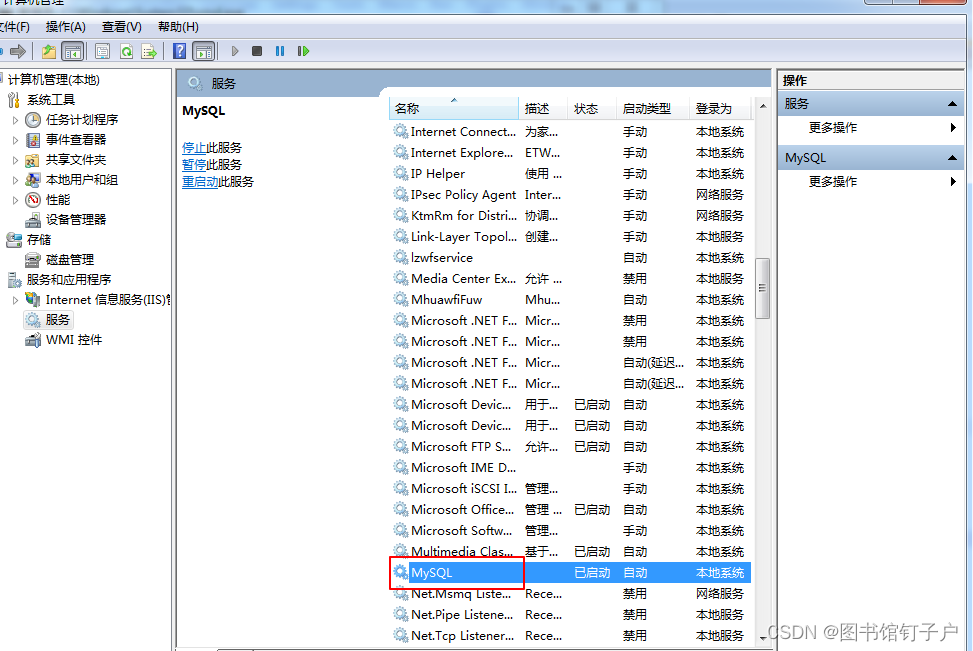The height and width of the screenshot is (651, 973).
Task: Expand the 本地用户和组 node arrow
Action: pos(16,180)
